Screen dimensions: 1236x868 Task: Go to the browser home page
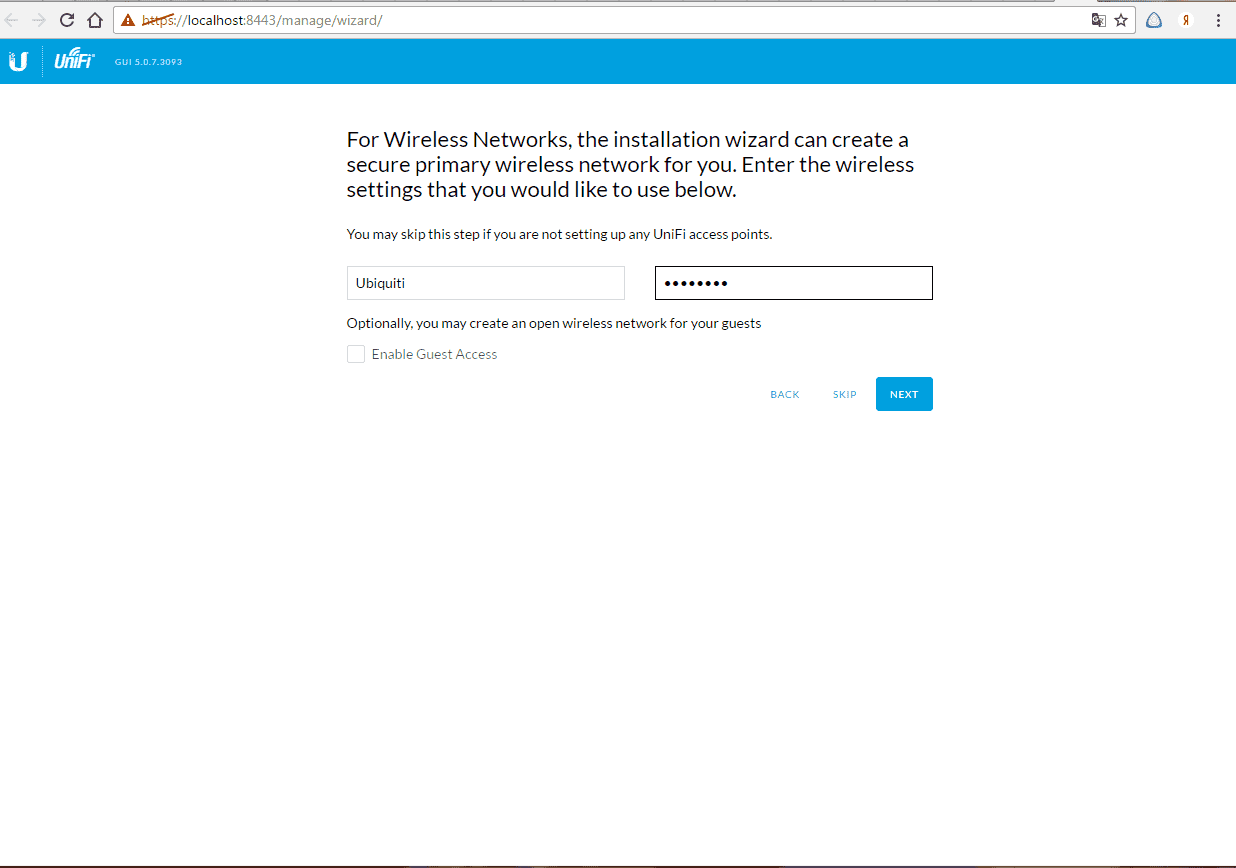95,20
